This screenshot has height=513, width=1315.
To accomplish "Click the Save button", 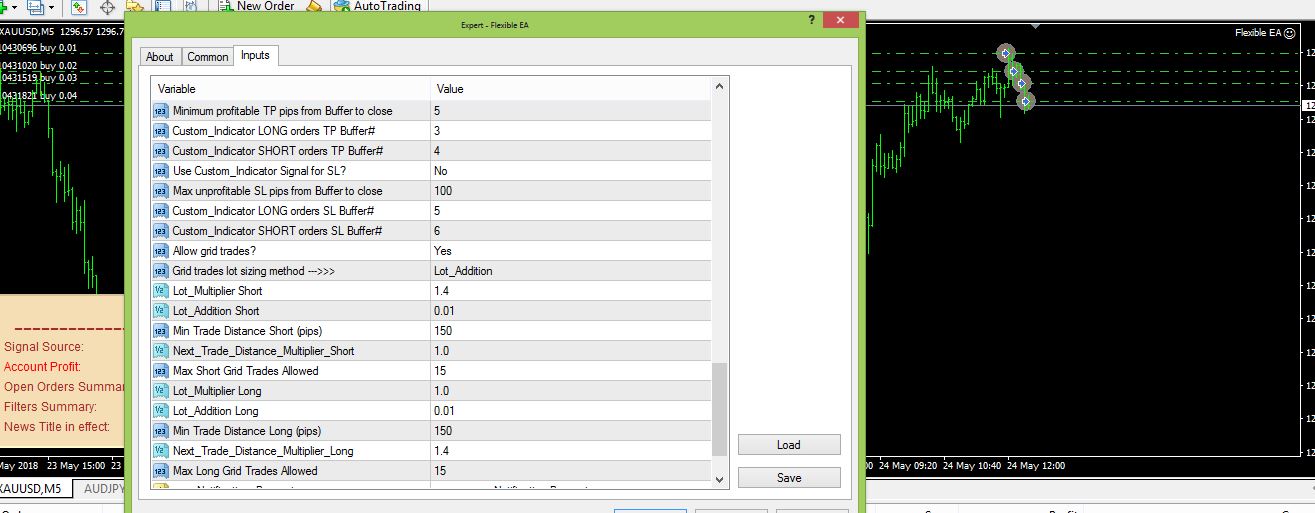I will pyautogui.click(x=789, y=478).
